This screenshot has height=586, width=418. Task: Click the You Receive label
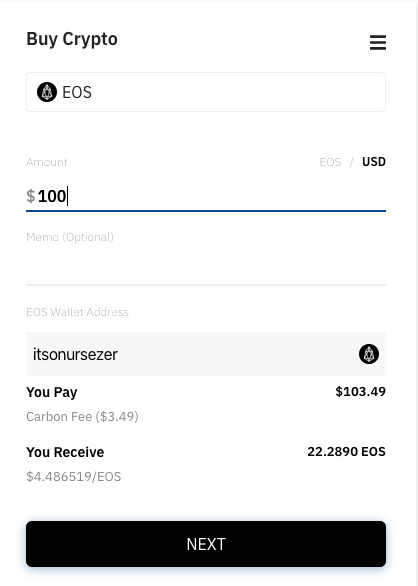click(x=65, y=452)
